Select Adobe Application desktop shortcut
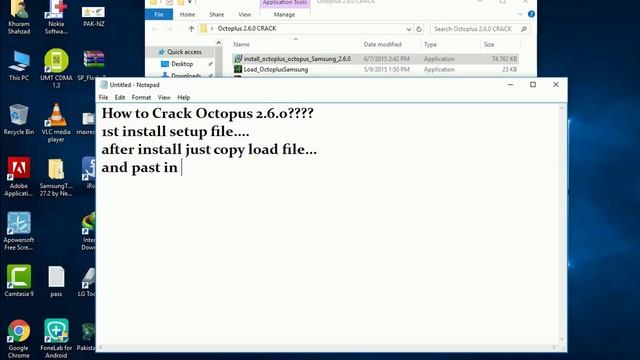 19,177
